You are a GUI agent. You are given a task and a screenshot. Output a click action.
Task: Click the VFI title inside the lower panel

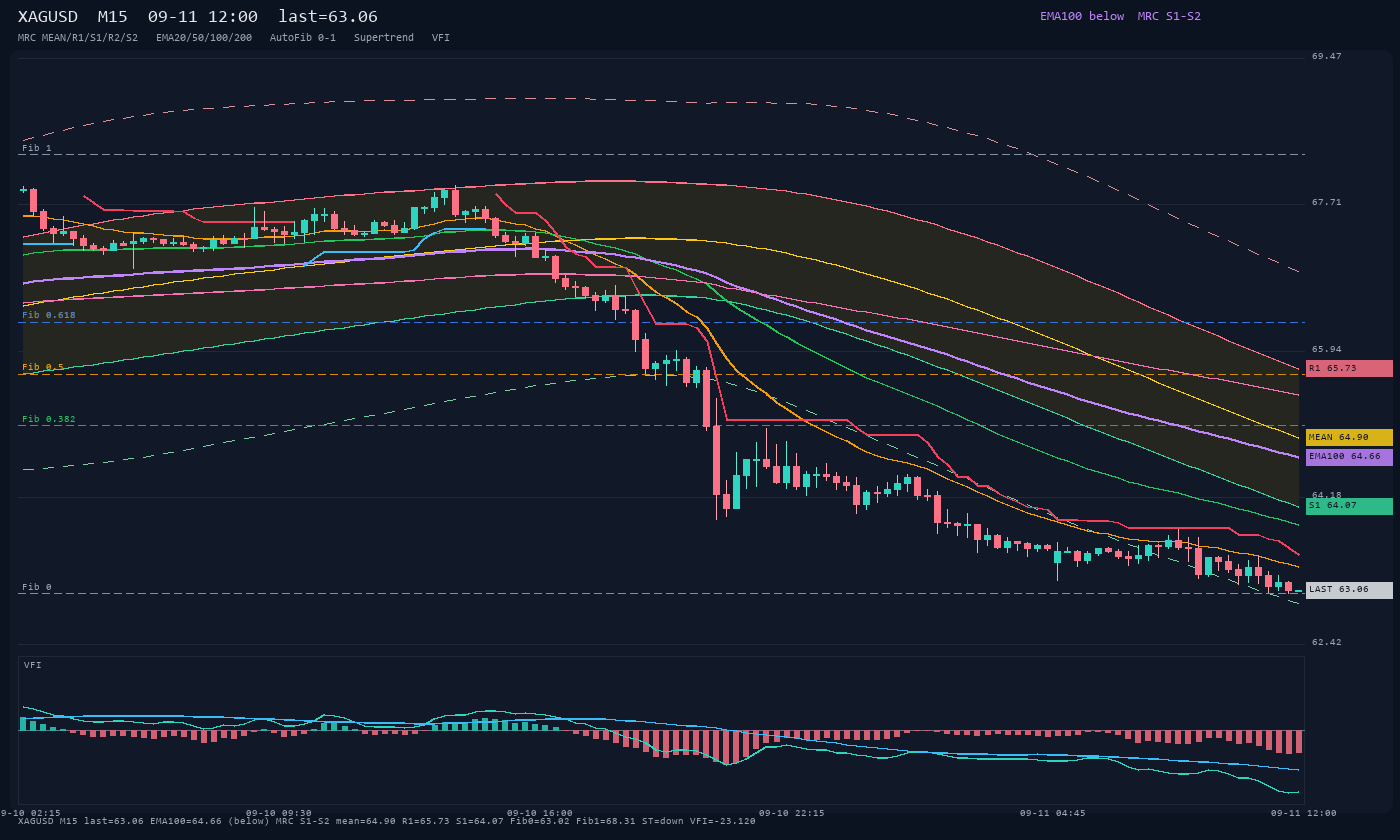(x=33, y=665)
